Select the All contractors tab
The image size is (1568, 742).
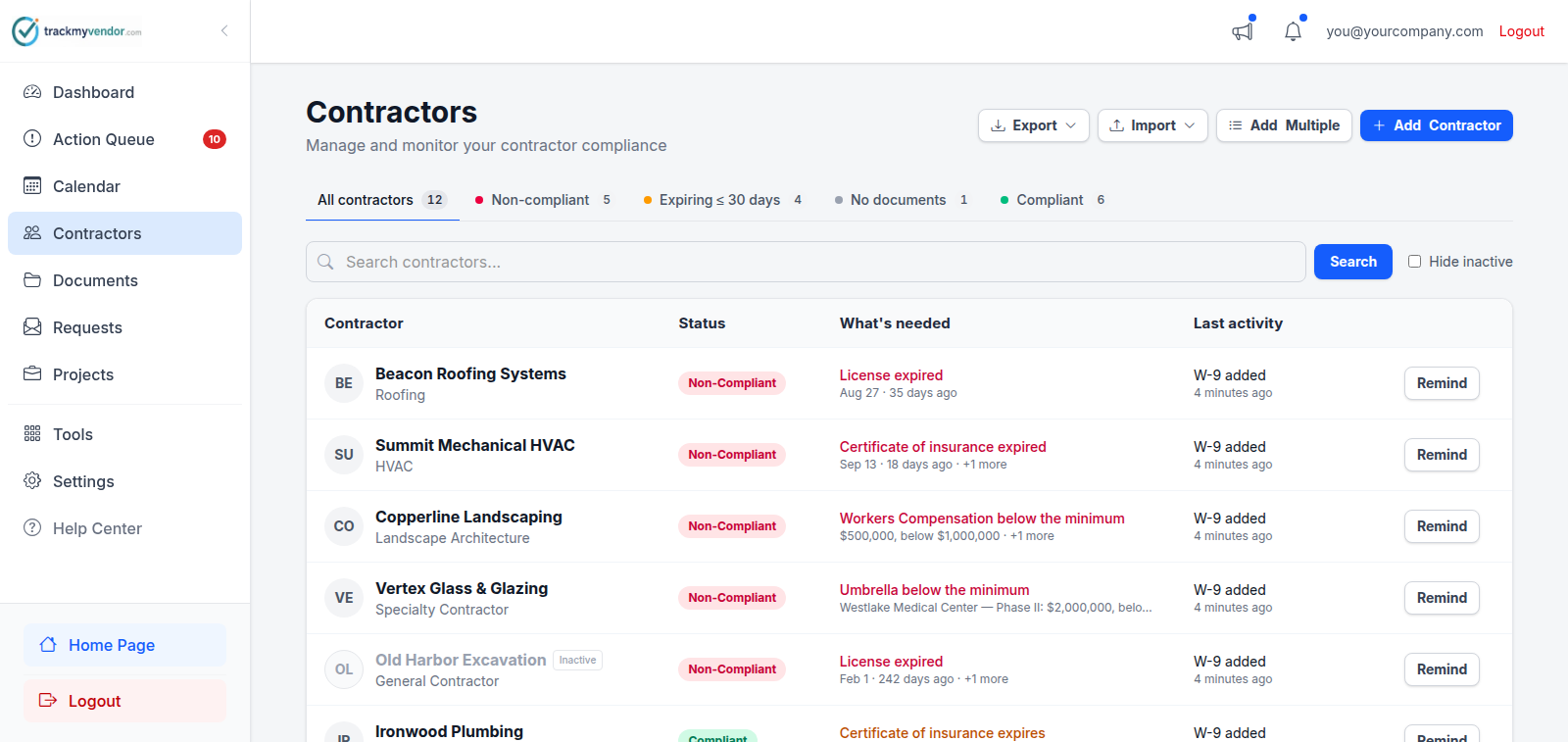[382, 200]
